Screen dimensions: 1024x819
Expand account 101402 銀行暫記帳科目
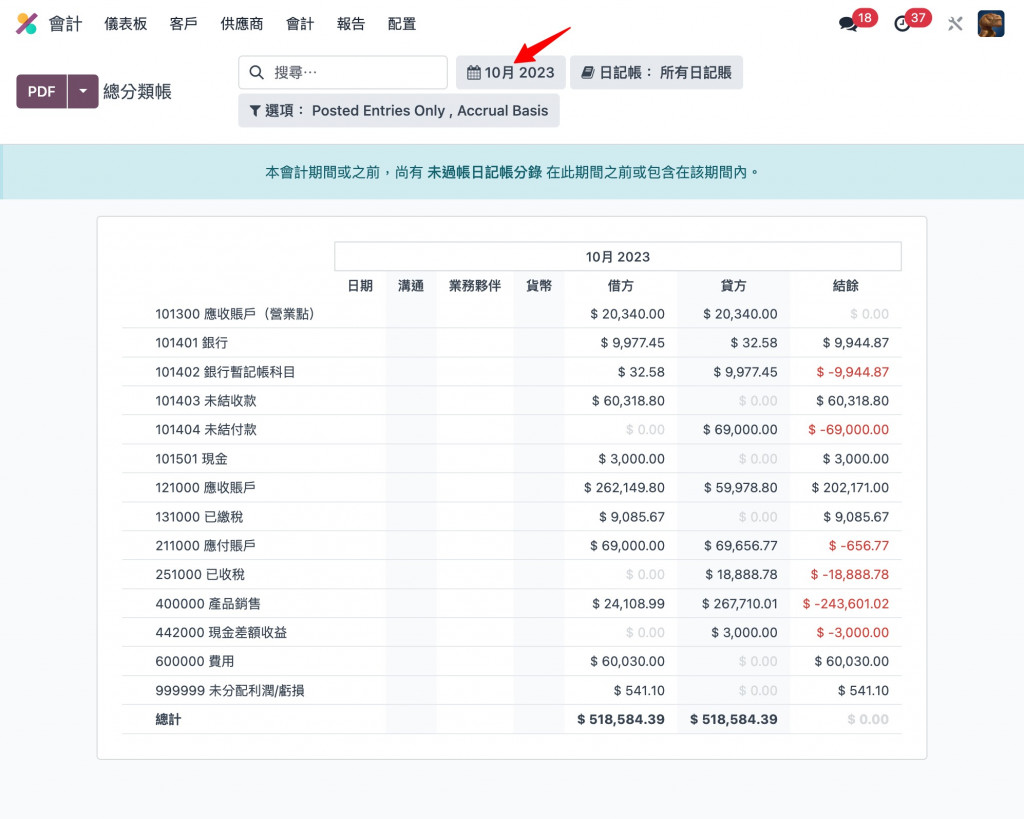225,372
